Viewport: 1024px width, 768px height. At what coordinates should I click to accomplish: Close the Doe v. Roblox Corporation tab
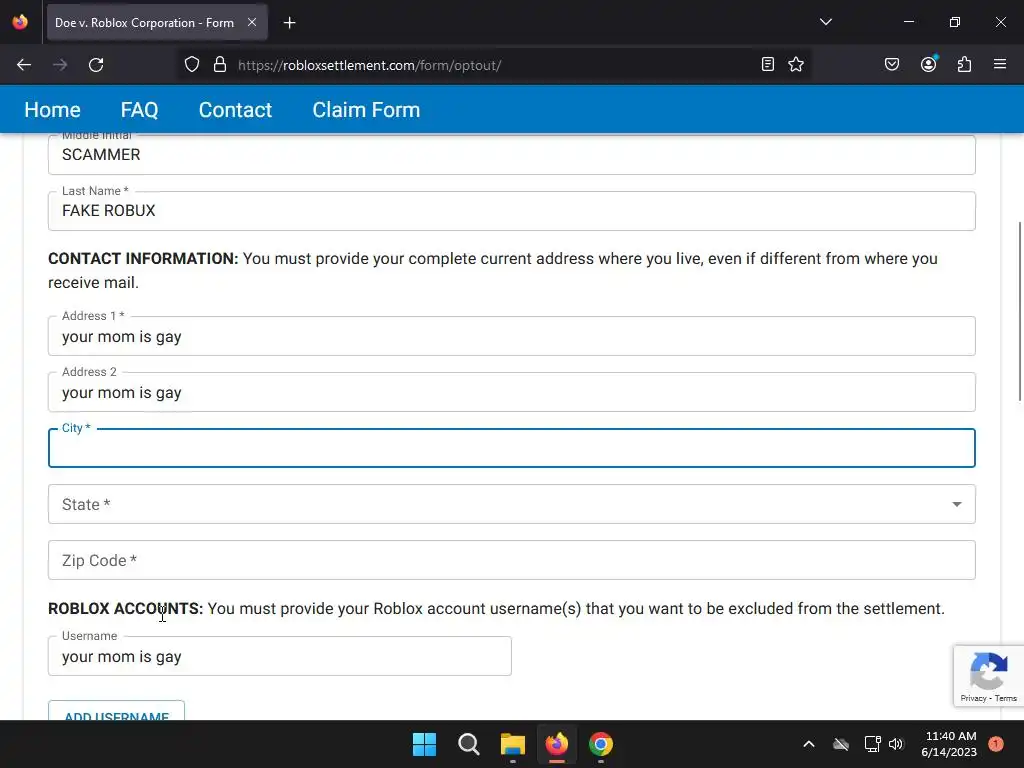[252, 22]
